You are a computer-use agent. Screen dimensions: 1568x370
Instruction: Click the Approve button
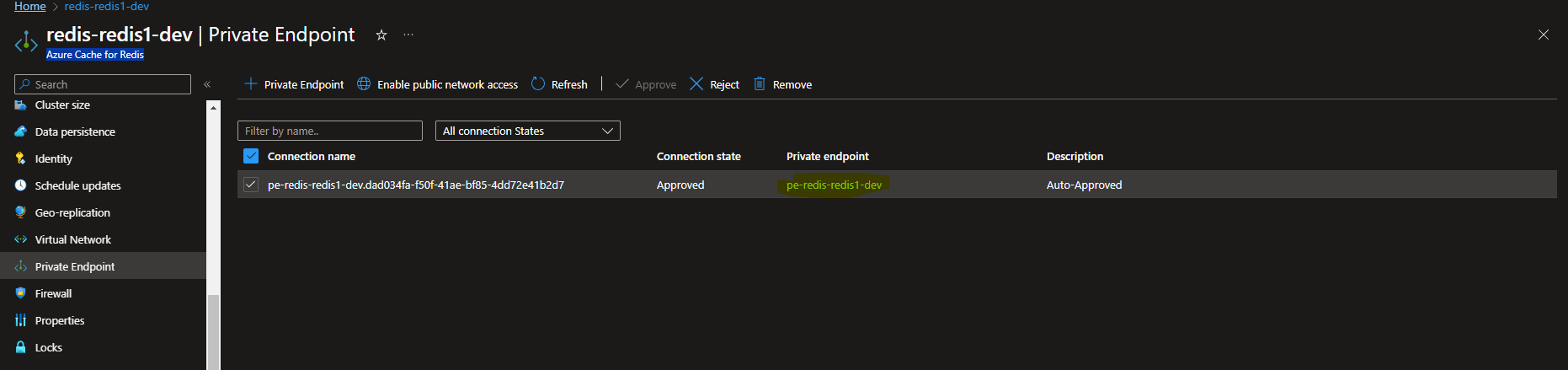pyautogui.click(x=646, y=84)
